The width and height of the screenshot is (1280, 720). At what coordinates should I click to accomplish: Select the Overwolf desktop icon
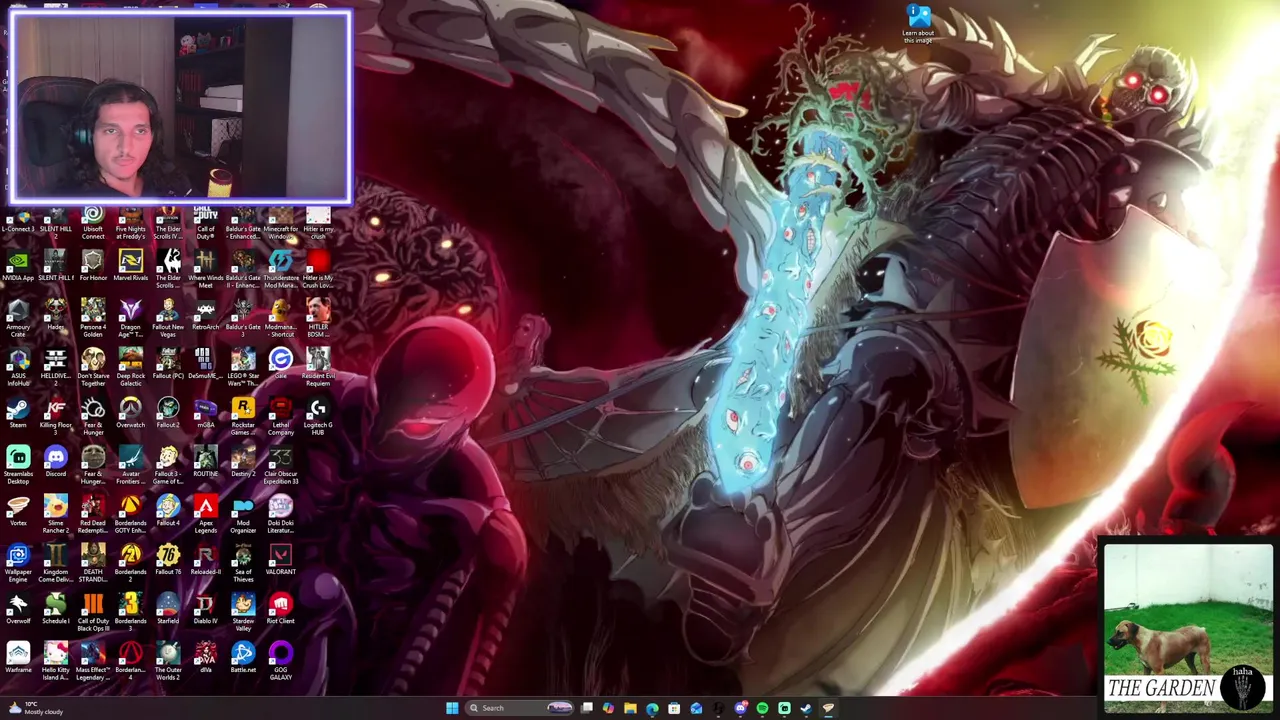click(x=18, y=610)
